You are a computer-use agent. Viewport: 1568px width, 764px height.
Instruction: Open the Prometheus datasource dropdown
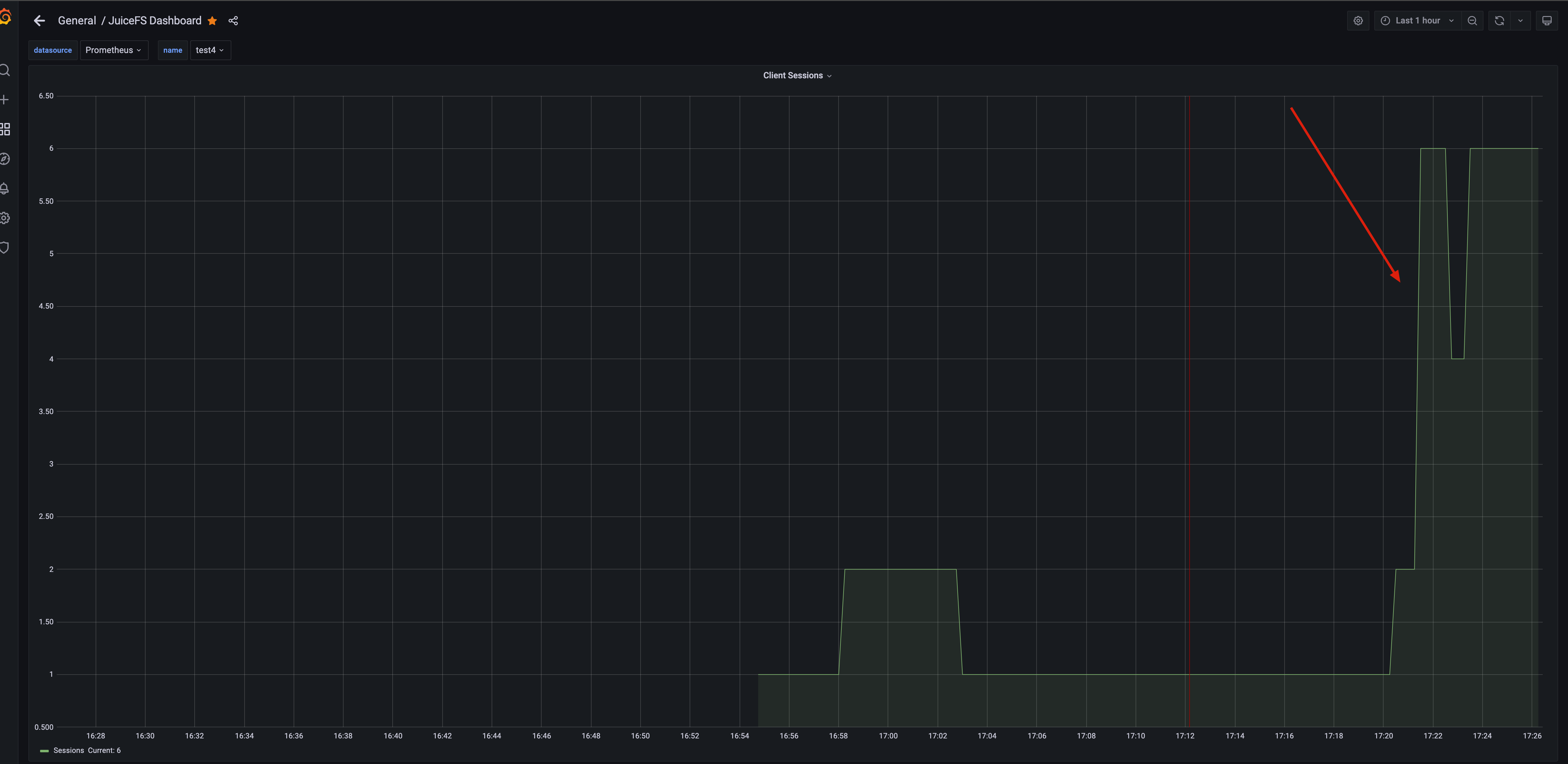(114, 50)
